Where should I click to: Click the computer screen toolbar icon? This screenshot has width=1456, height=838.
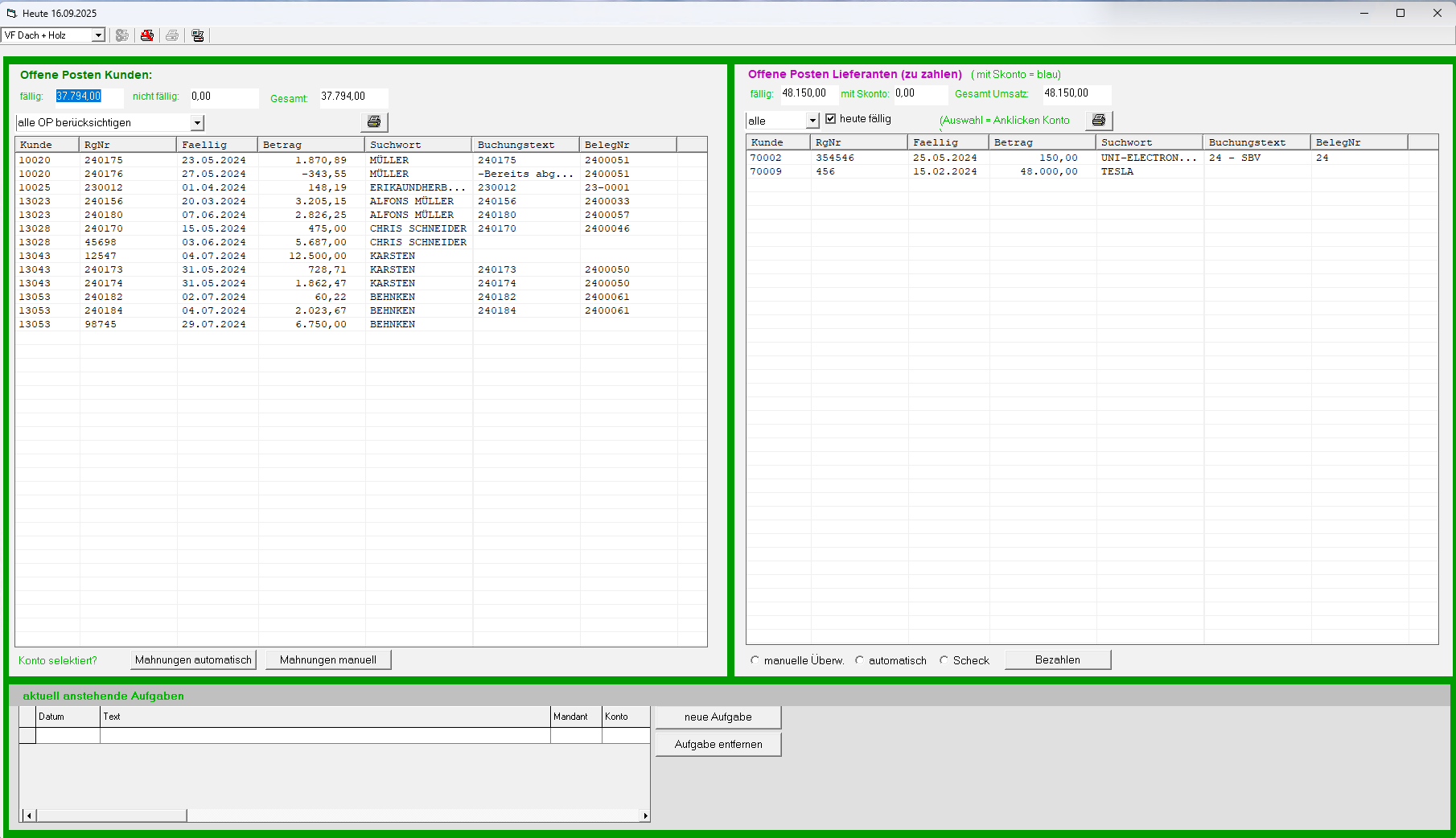(x=198, y=35)
